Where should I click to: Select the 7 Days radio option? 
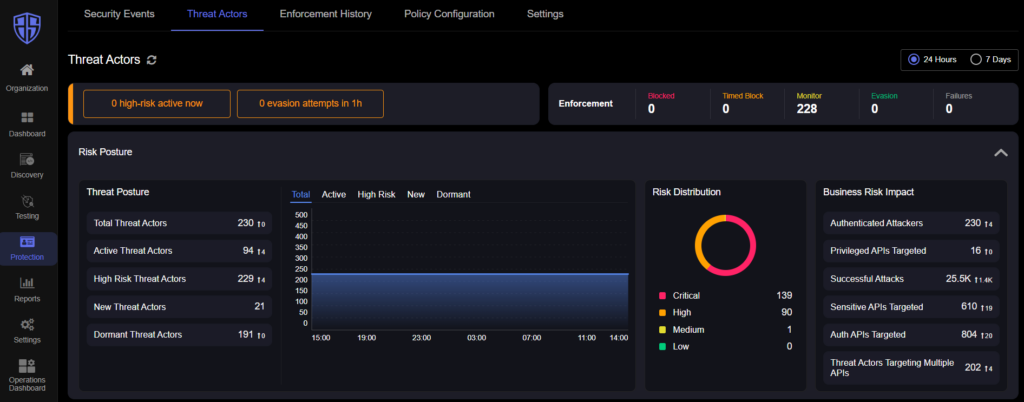tap(976, 59)
